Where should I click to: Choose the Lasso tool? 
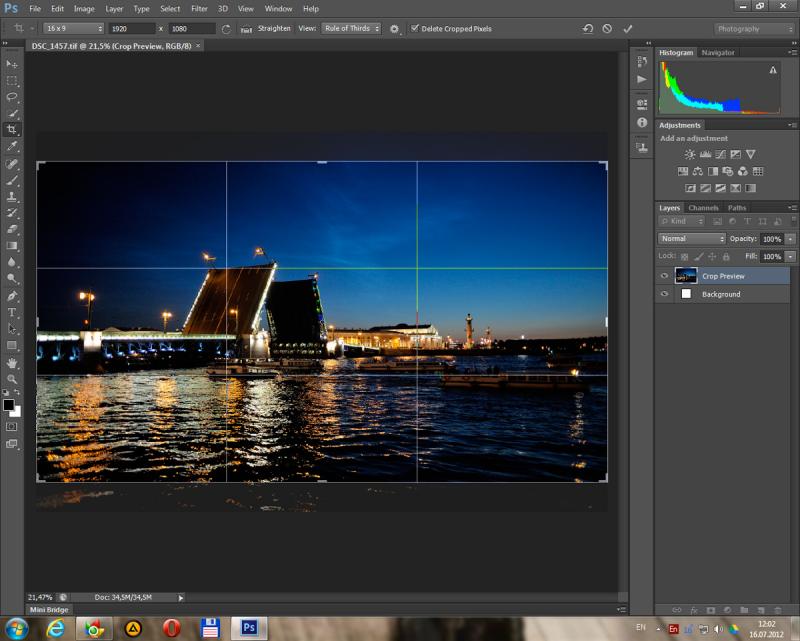pyautogui.click(x=12, y=97)
